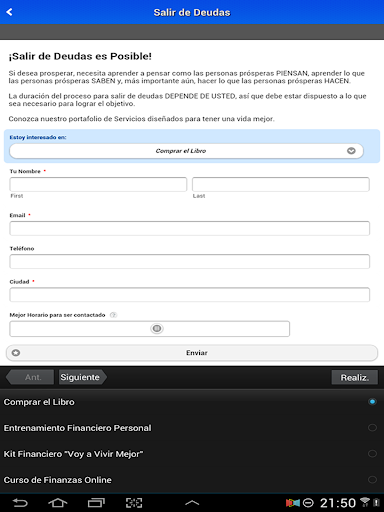Tap the Ant. previous button
The width and height of the screenshot is (384, 512).
pyautogui.click(x=30, y=377)
